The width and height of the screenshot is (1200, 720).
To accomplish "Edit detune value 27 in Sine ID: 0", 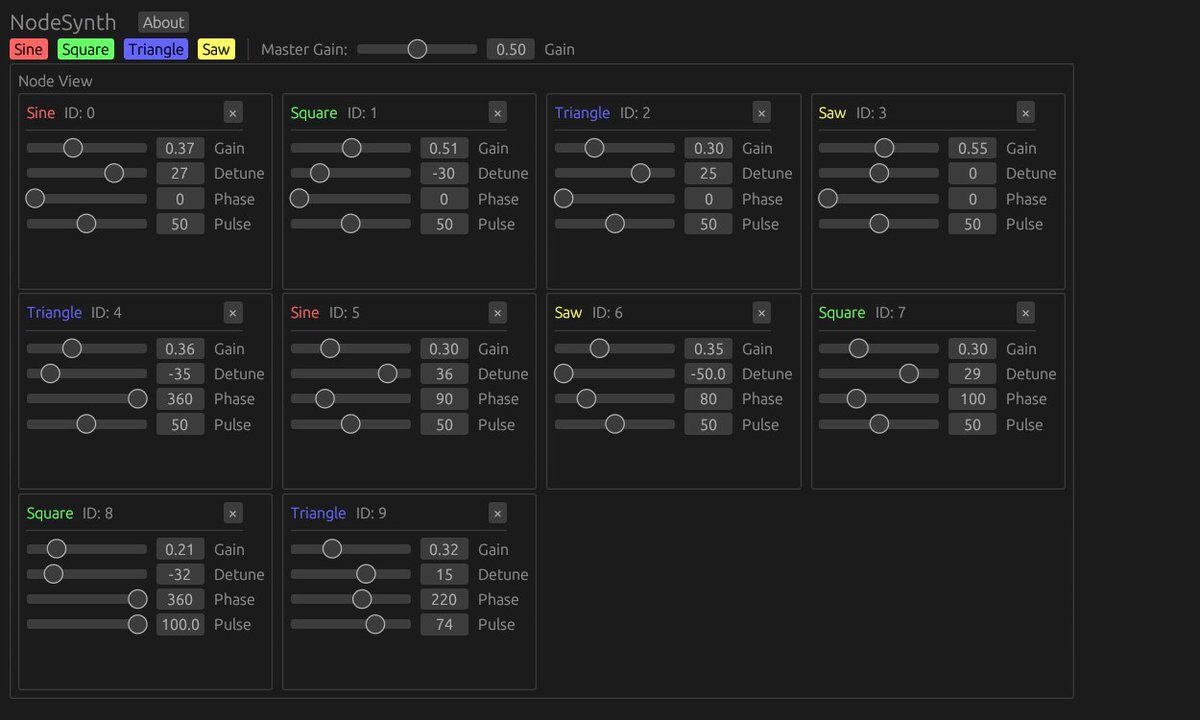I will (180, 173).
